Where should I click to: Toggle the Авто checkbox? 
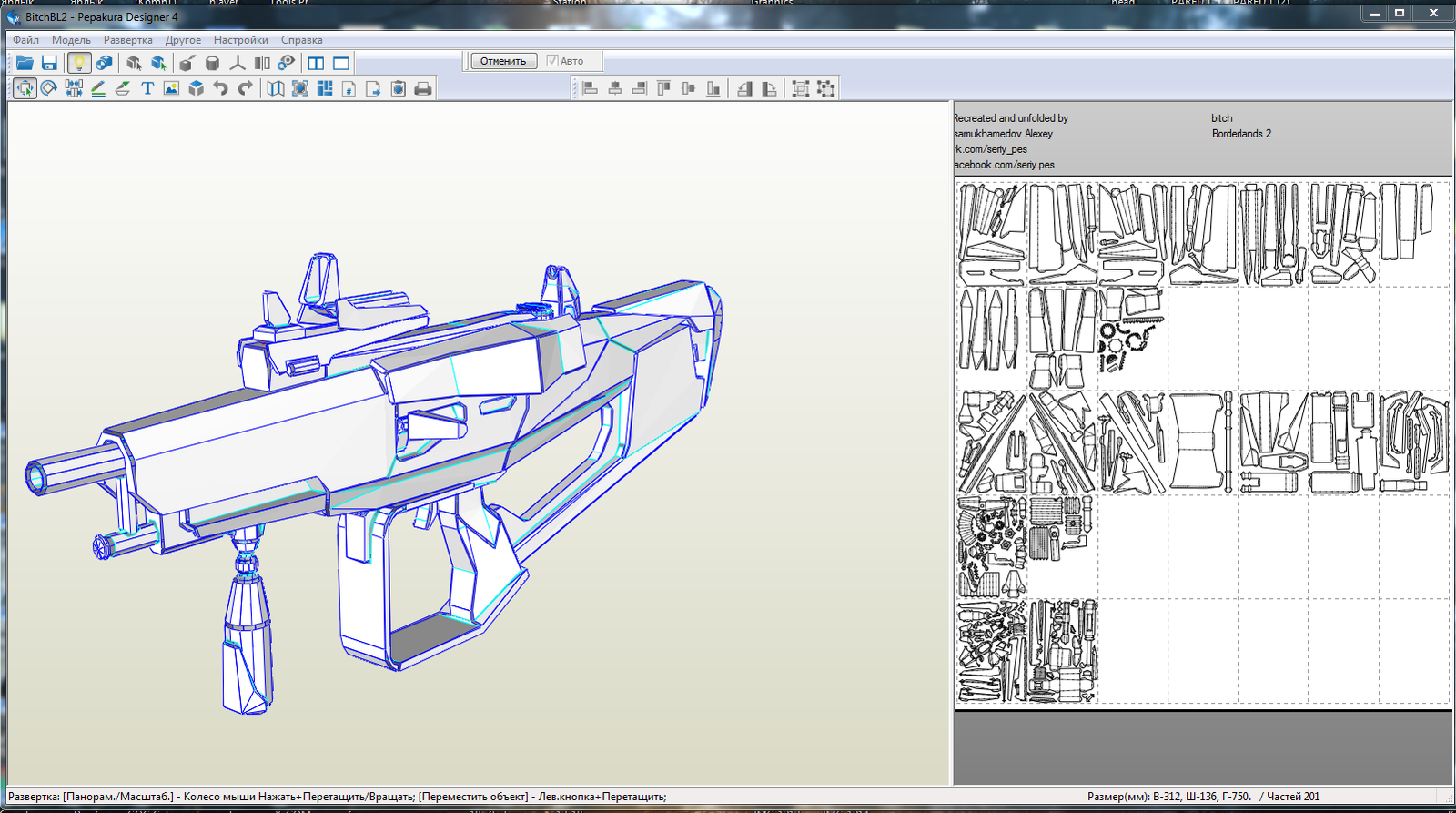pyautogui.click(x=552, y=61)
